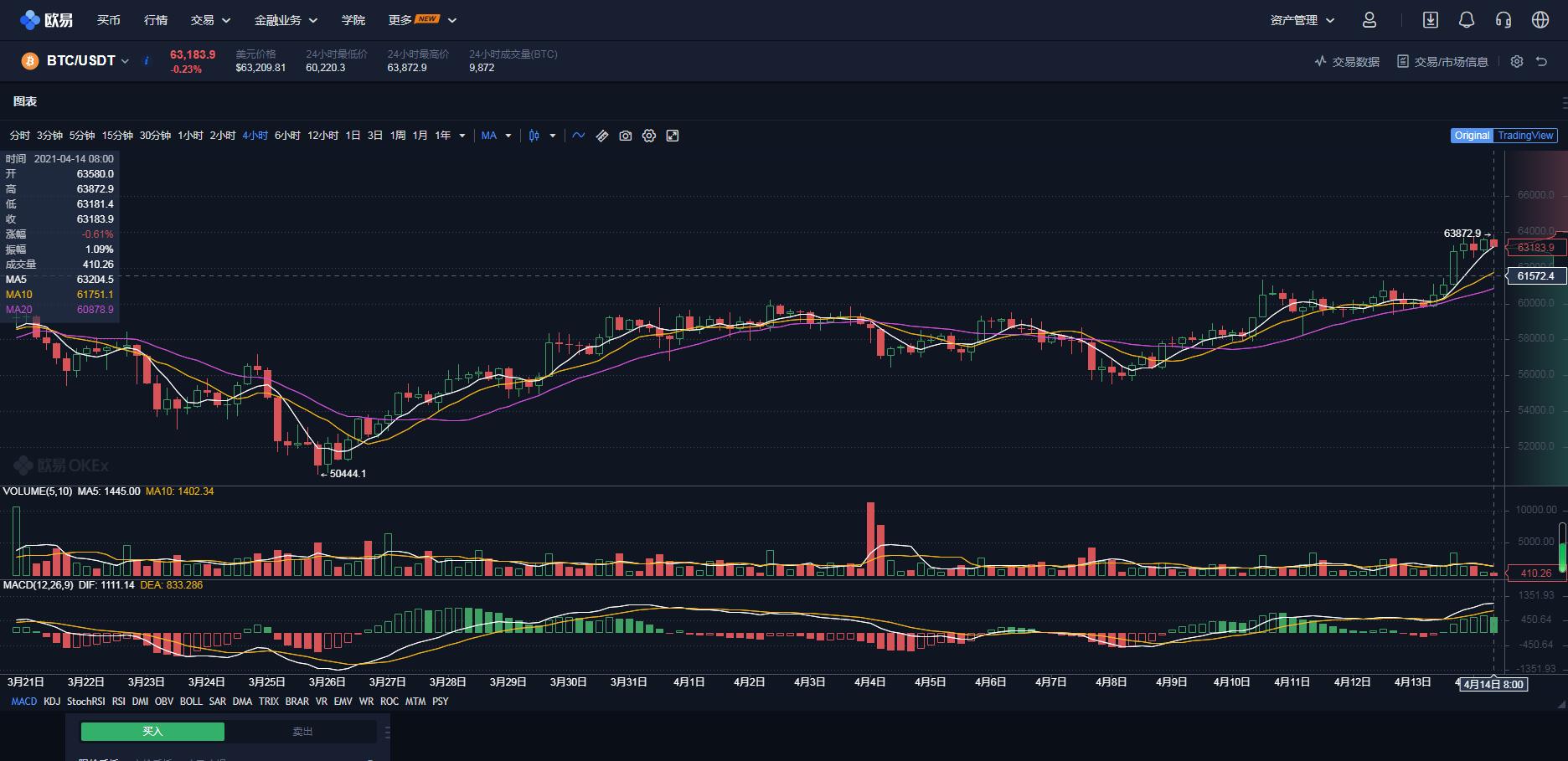Enable the KDJ indicator

tap(52, 702)
